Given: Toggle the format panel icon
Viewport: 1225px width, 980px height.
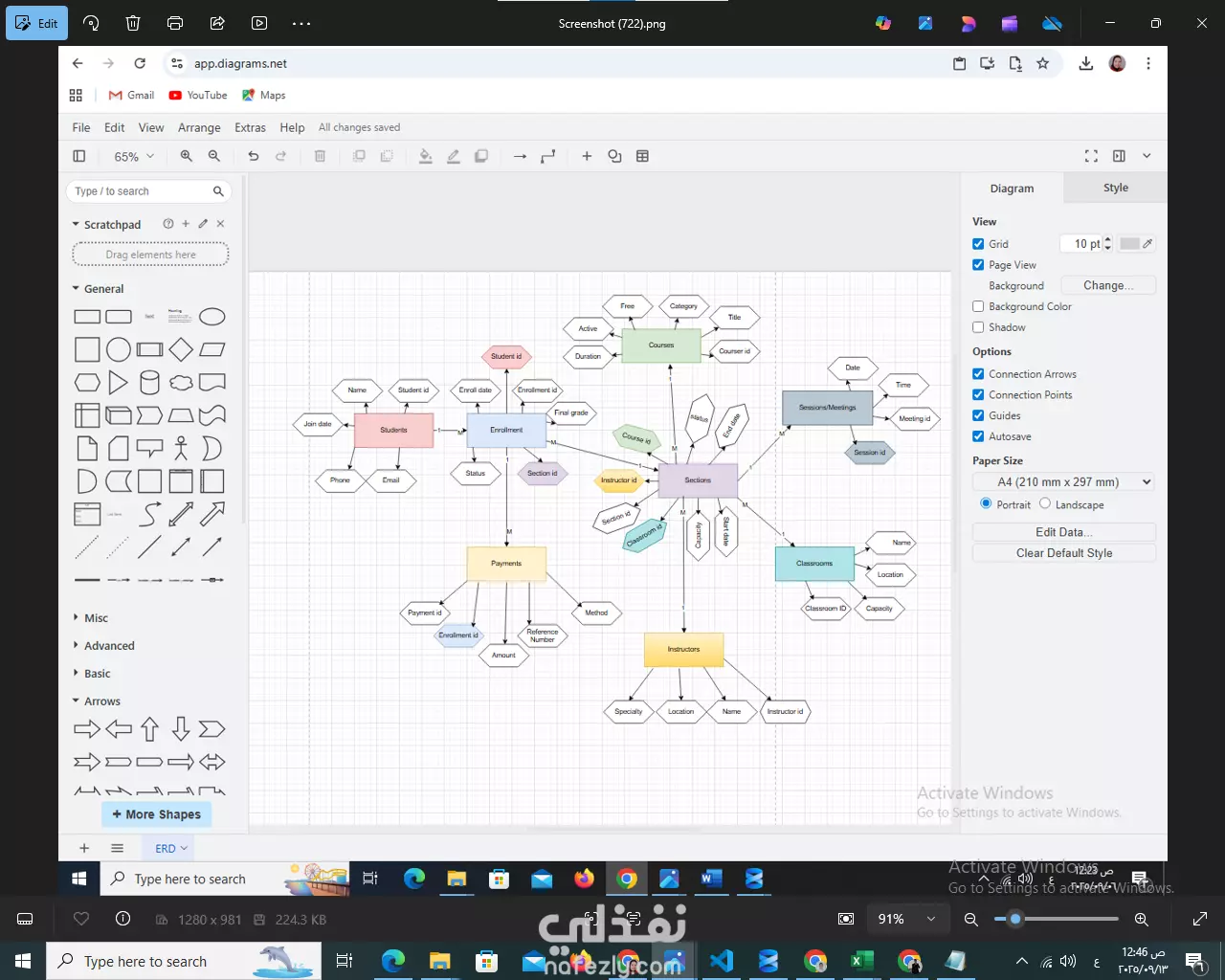Looking at the screenshot, I should tap(1119, 156).
